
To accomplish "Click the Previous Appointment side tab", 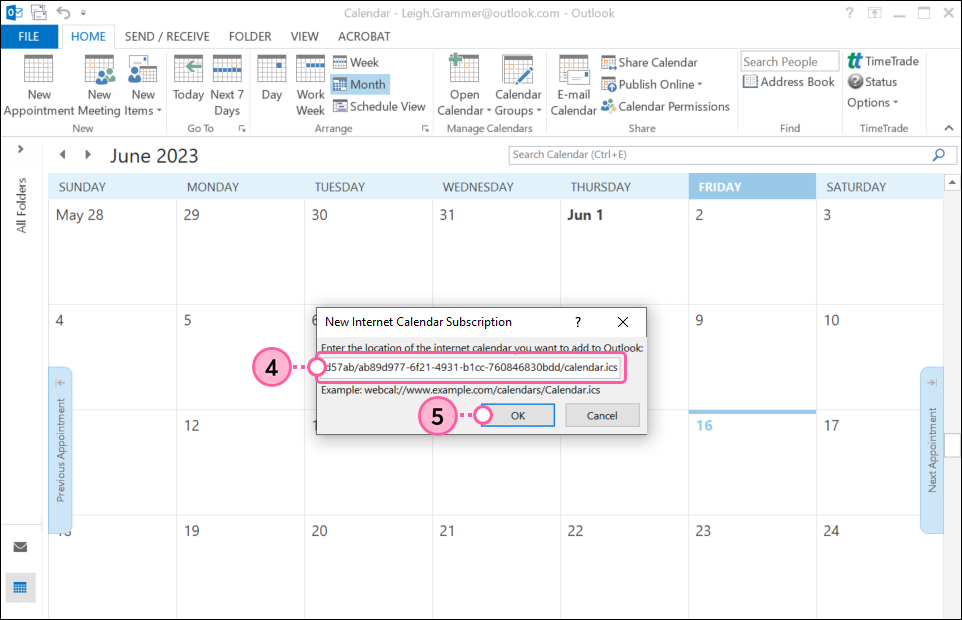I will tap(60, 450).
